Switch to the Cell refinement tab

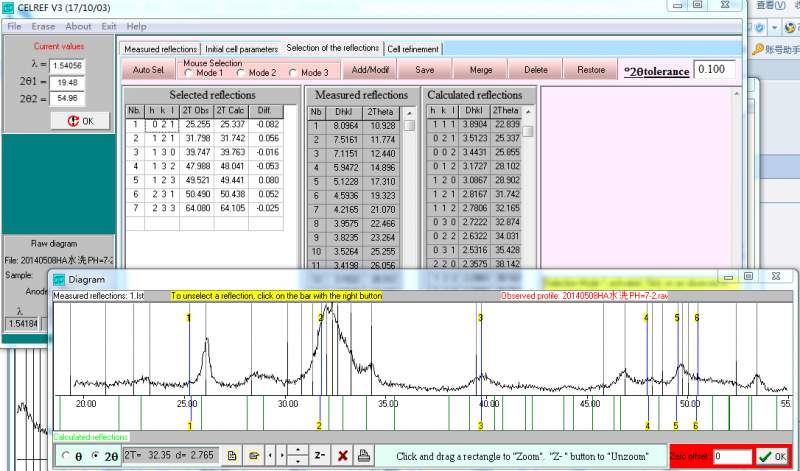[412, 48]
